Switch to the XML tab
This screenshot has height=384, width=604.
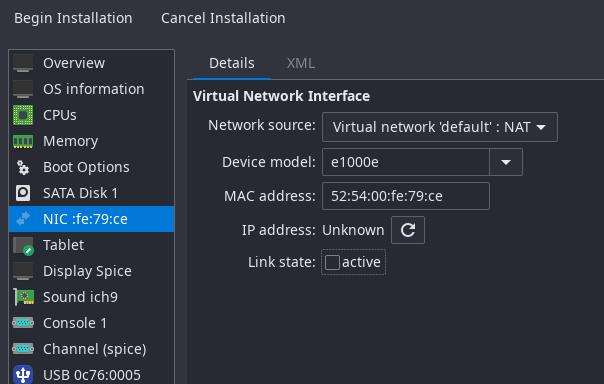(300, 63)
